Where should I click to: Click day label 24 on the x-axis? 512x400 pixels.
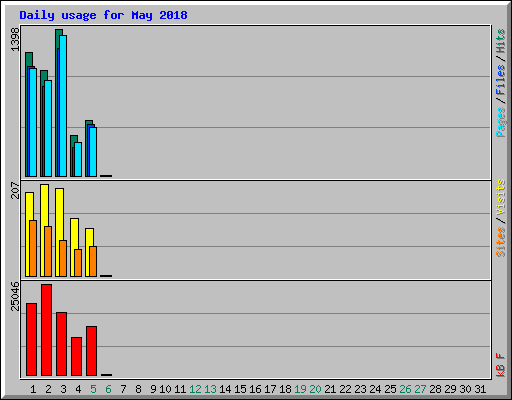tap(375, 389)
